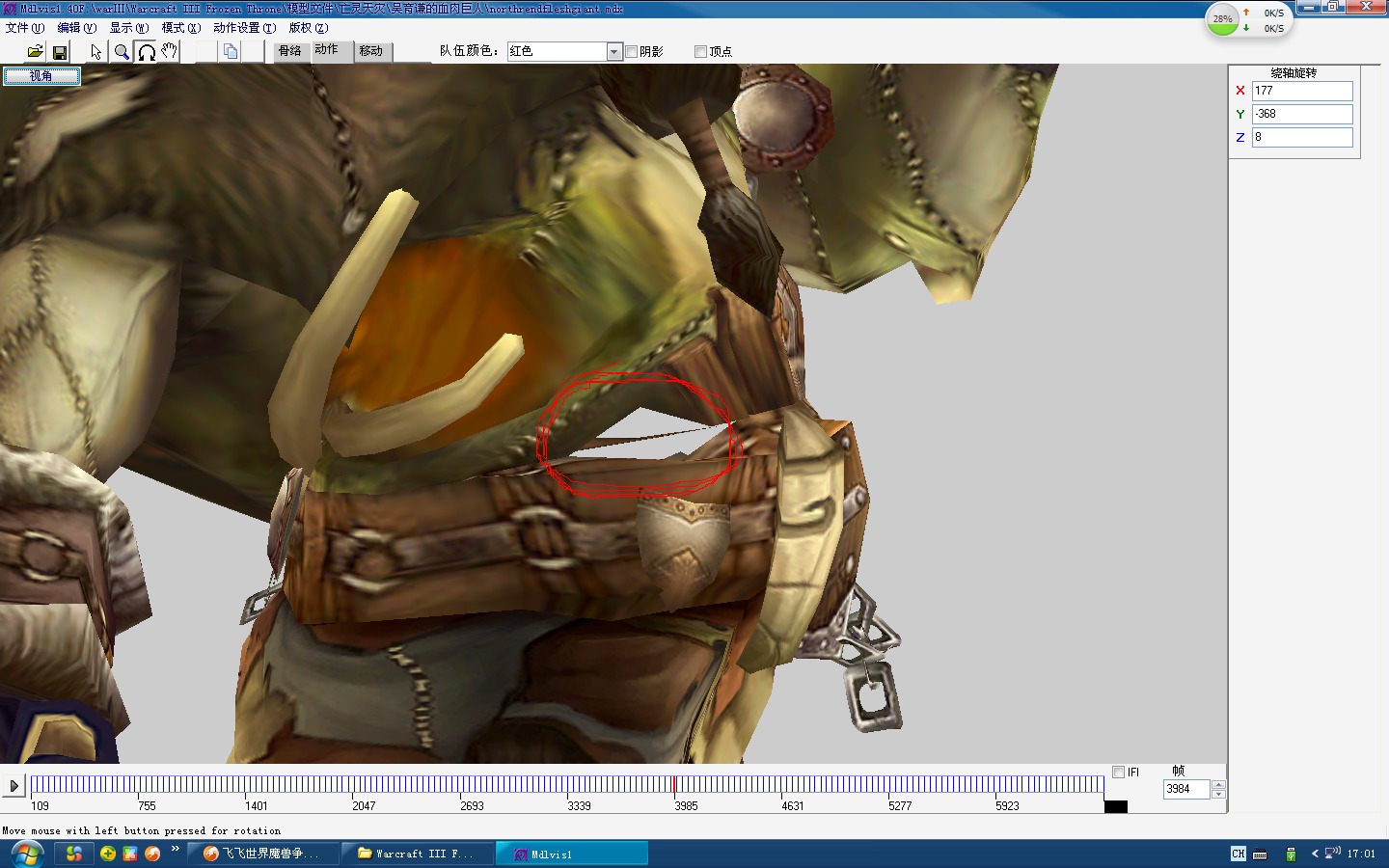The width and height of the screenshot is (1389, 868).
Task: Click the 绕轴旋转 panel title
Action: [x=1294, y=73]
